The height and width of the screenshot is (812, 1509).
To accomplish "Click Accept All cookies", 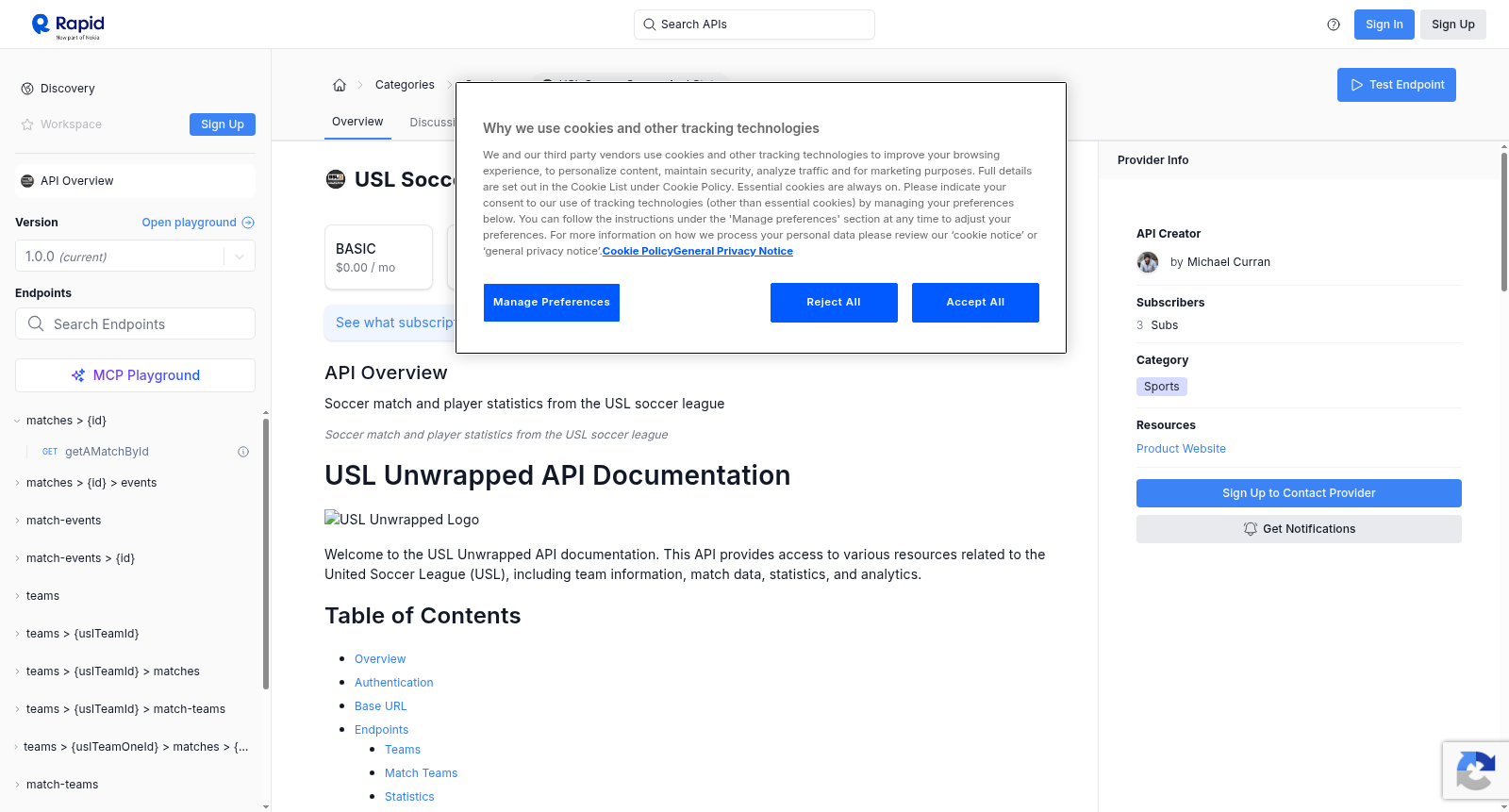I will point(975,303).
